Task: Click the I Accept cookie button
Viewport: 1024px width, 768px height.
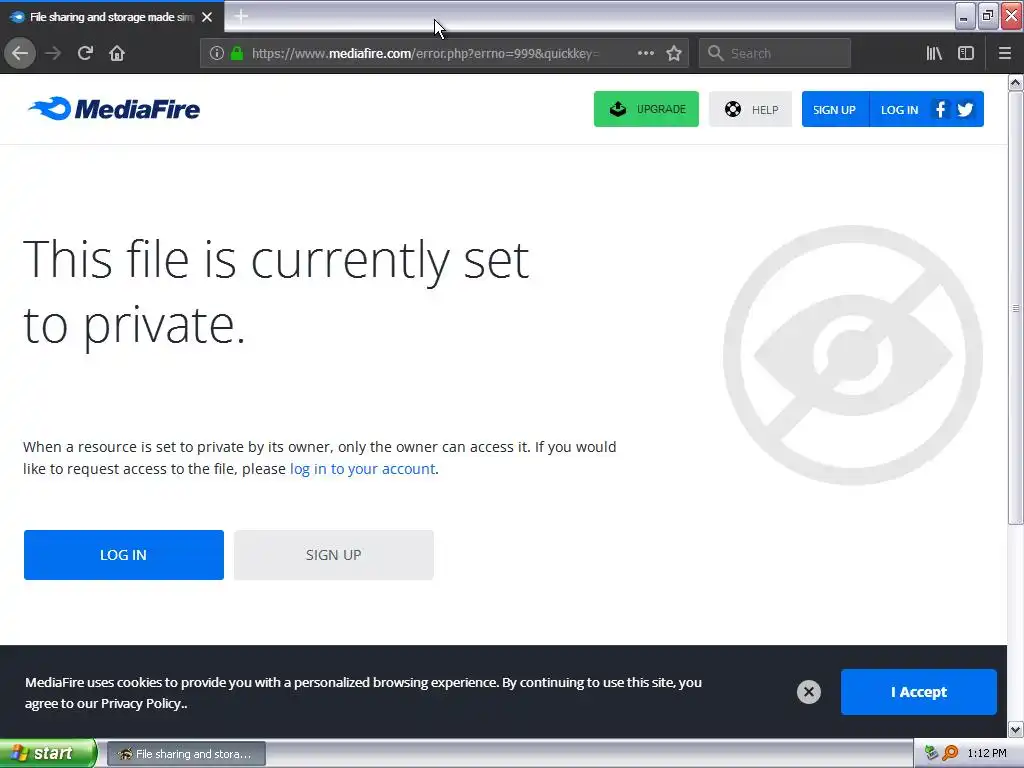Action: pos(918,692)
